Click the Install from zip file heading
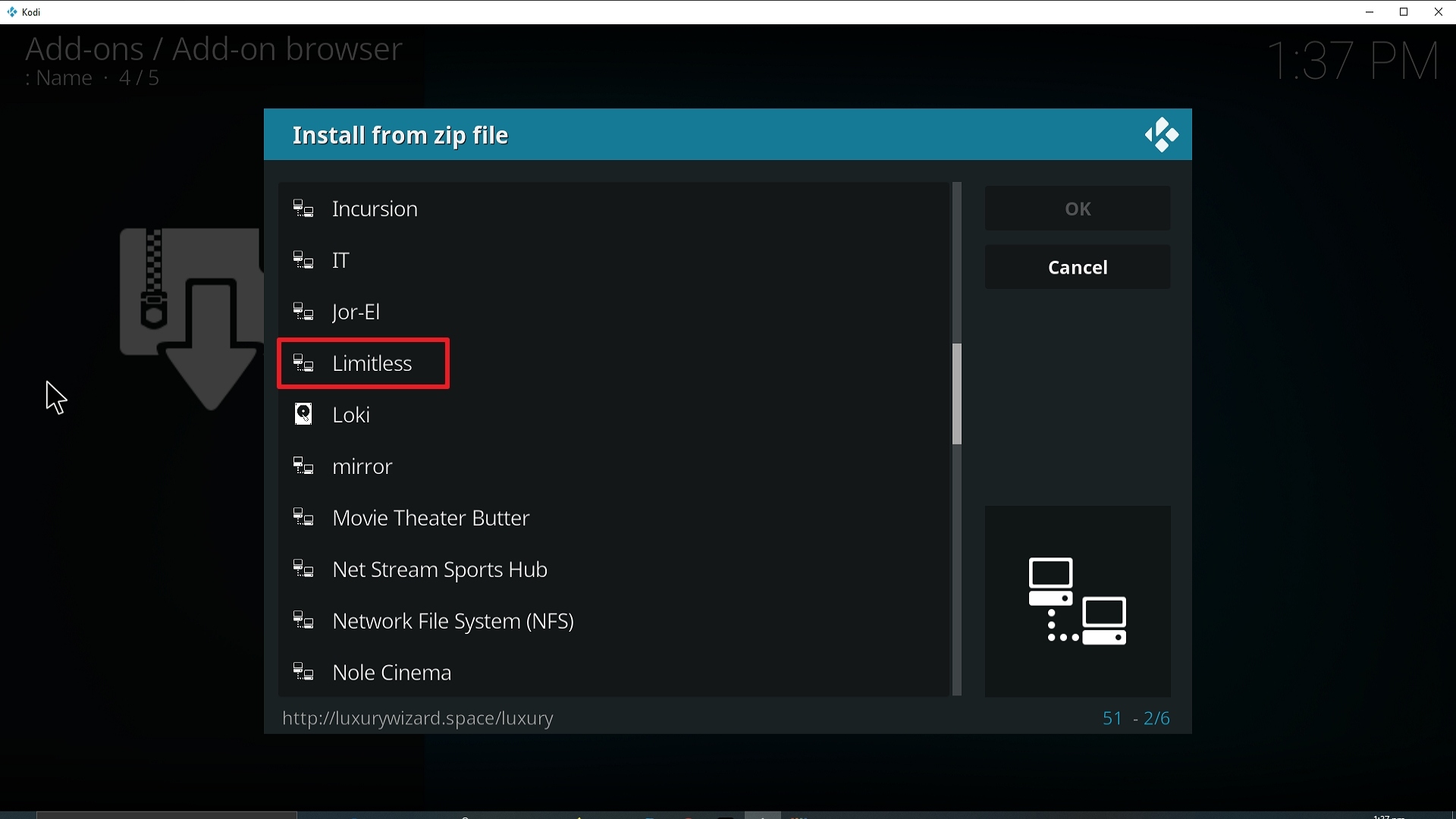This screenshot has height=819, width=1456. tap(400, 136)
